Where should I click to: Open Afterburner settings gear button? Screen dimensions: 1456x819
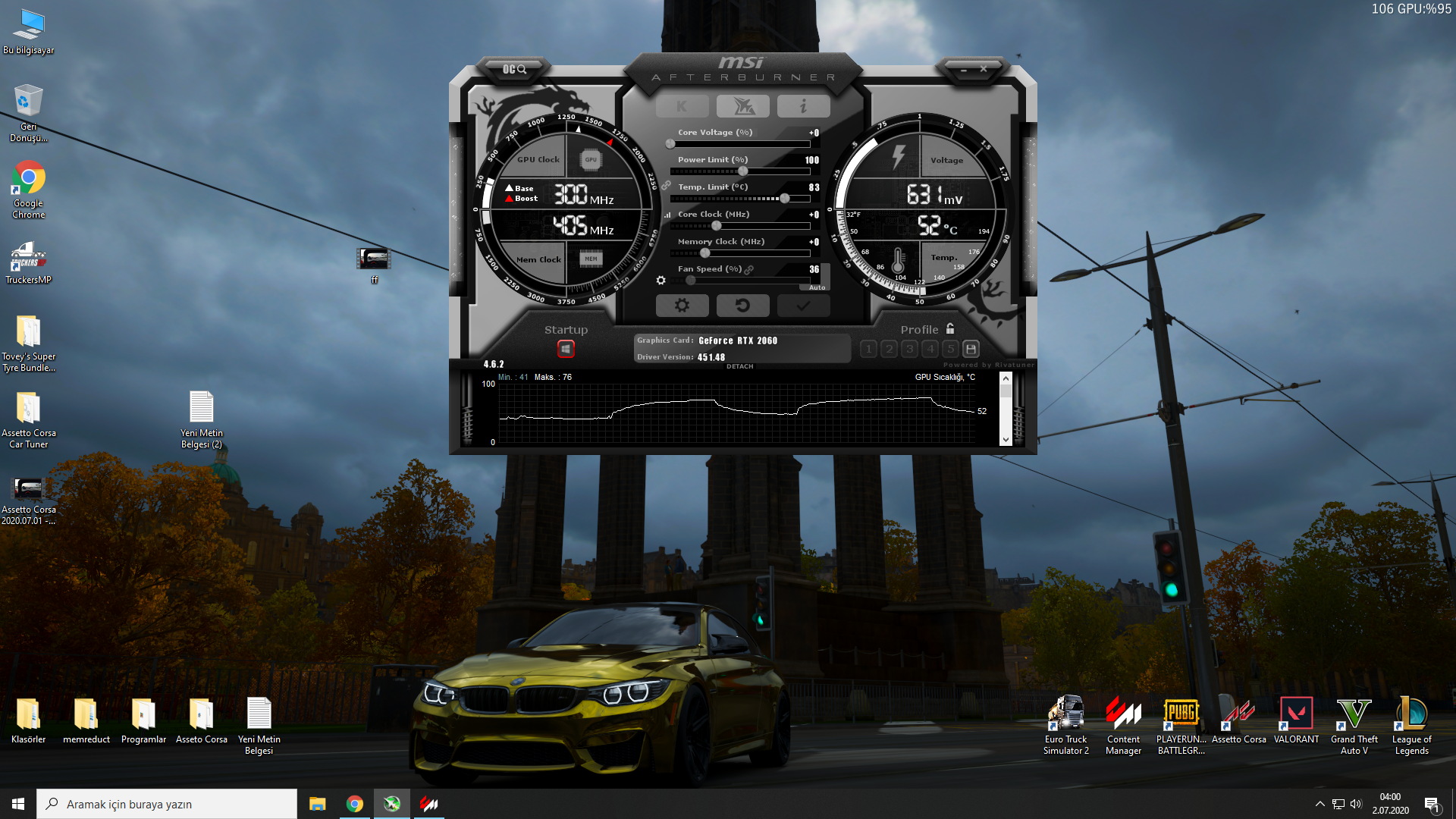[682, 306]
